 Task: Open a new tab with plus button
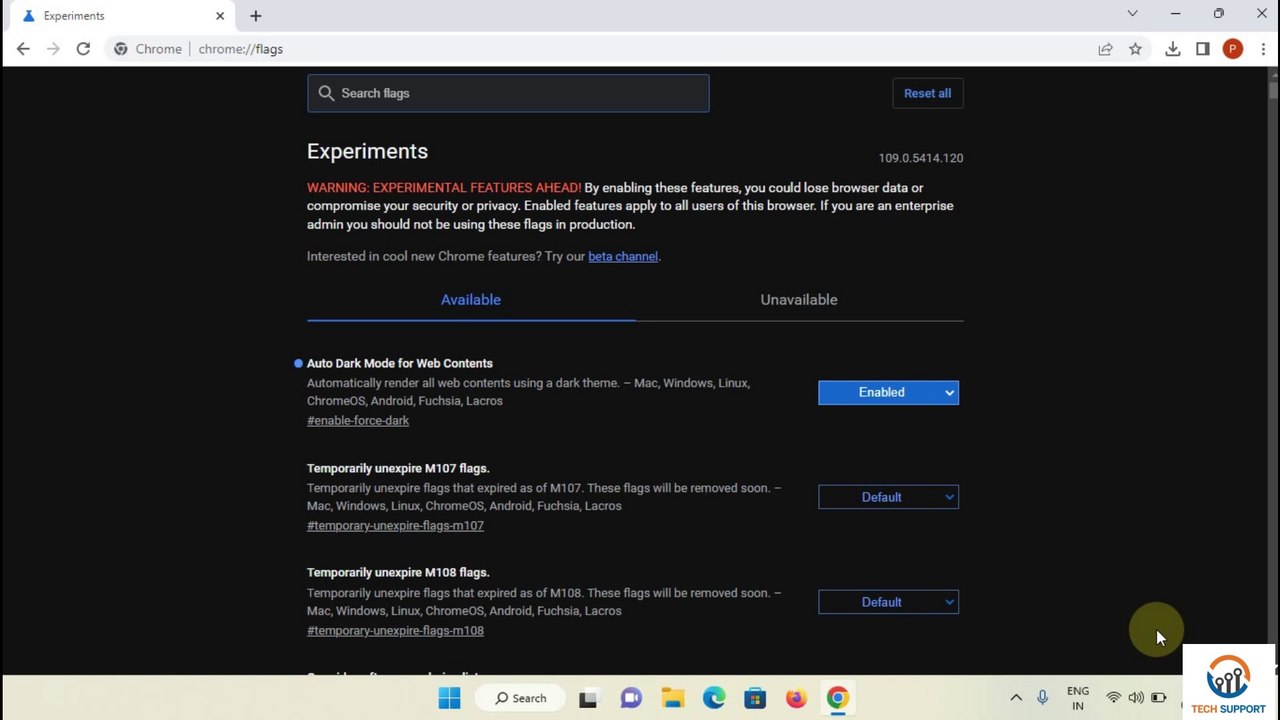point(256,16)
